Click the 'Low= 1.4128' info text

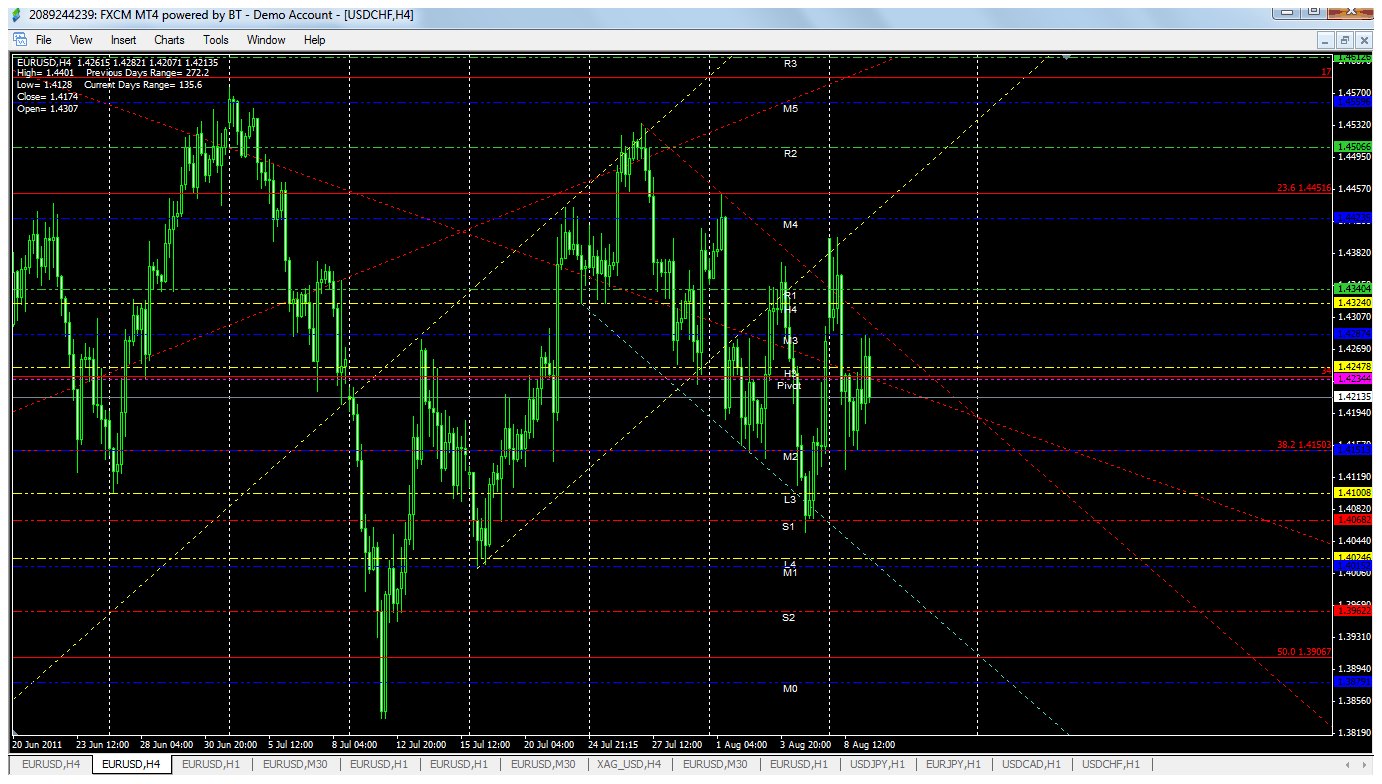(x=44, y=85)
